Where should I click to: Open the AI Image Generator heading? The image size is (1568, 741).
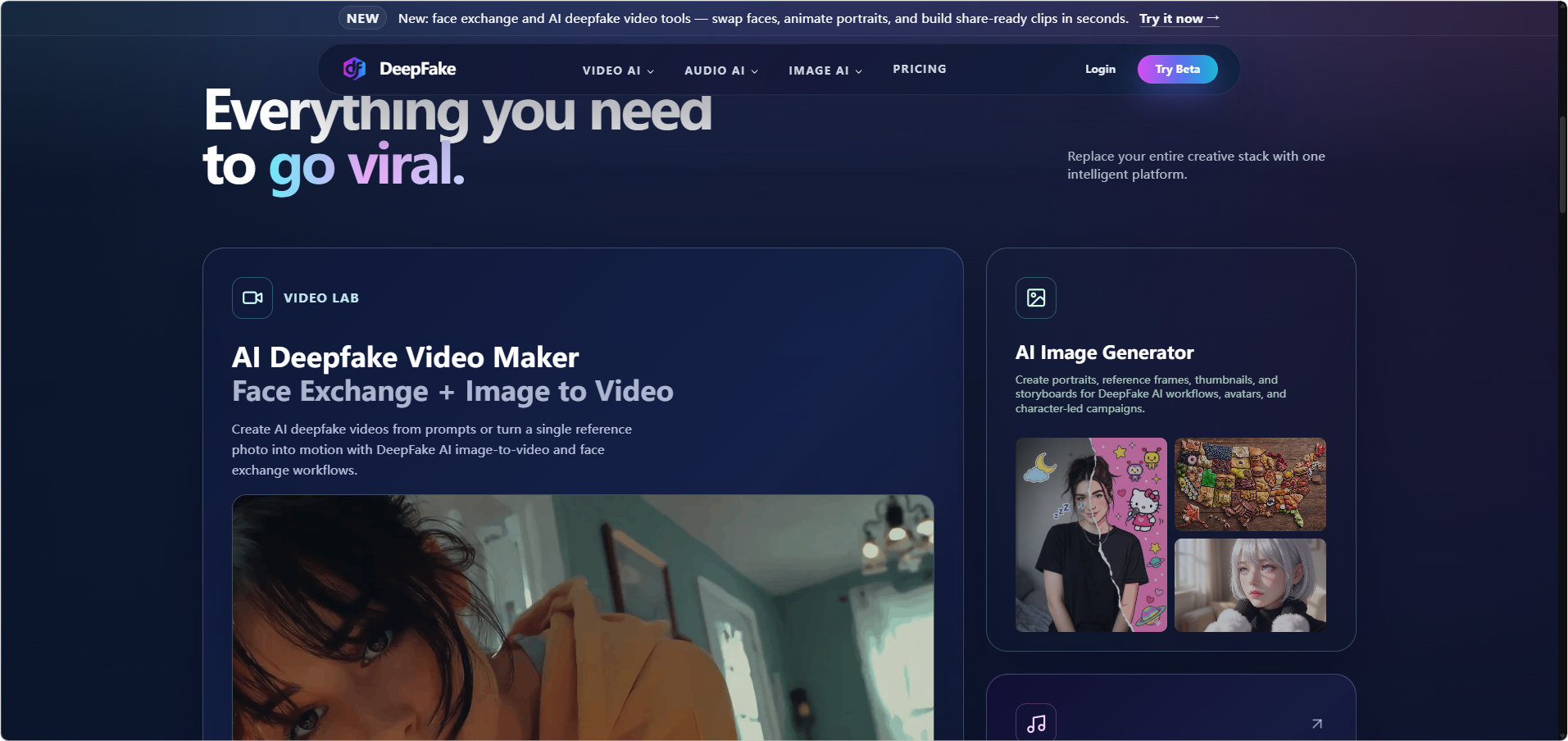[x=1104, y=353]
